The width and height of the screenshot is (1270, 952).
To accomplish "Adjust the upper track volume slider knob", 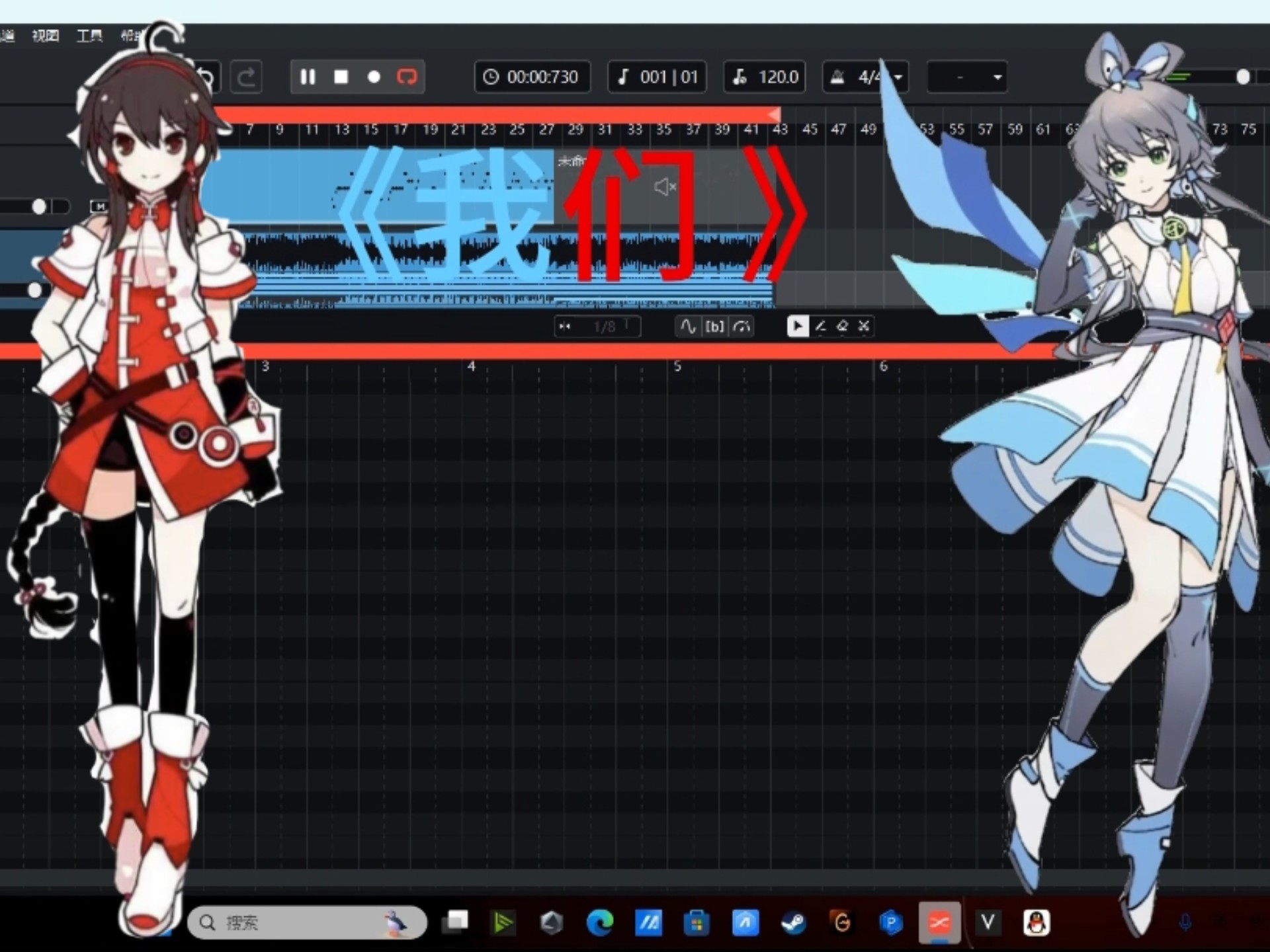I will 39,207.
